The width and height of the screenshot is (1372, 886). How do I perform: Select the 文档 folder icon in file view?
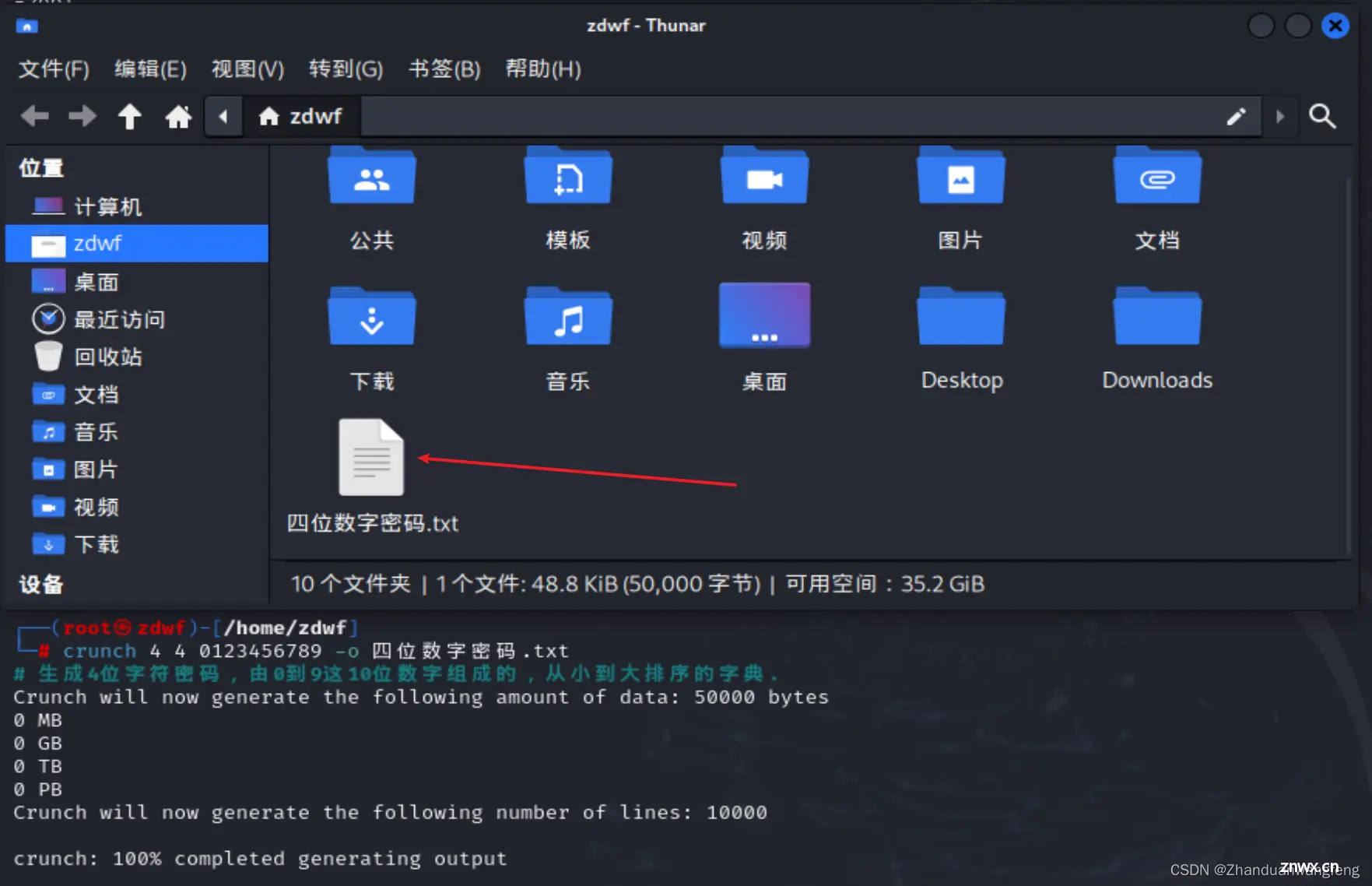pyautogui.click(x=1157, y=176)
